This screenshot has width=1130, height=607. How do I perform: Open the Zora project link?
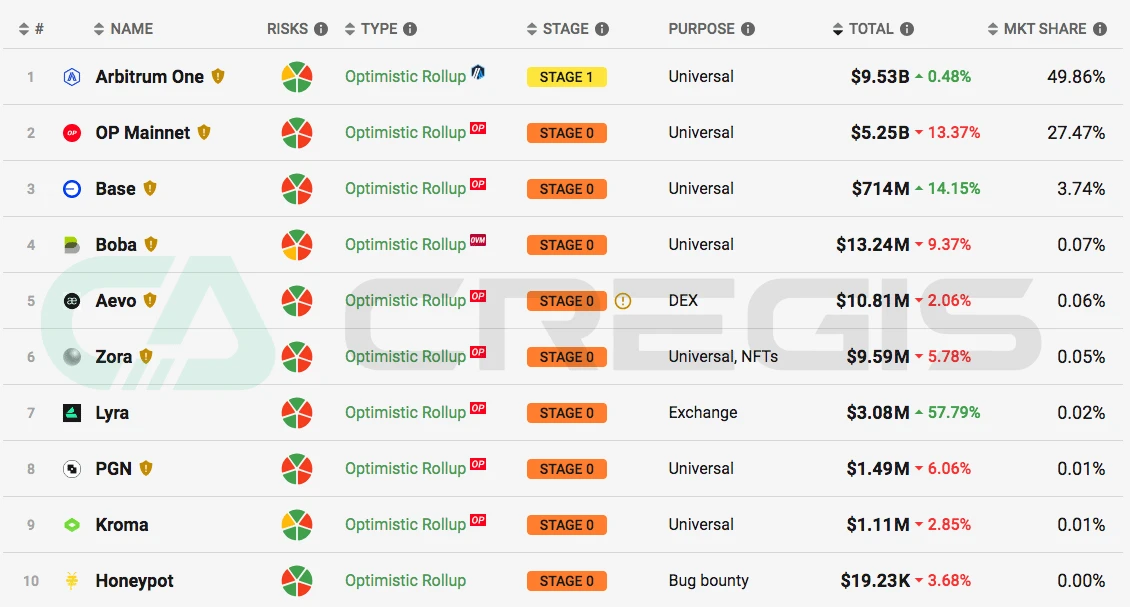[x=113, y=357]
